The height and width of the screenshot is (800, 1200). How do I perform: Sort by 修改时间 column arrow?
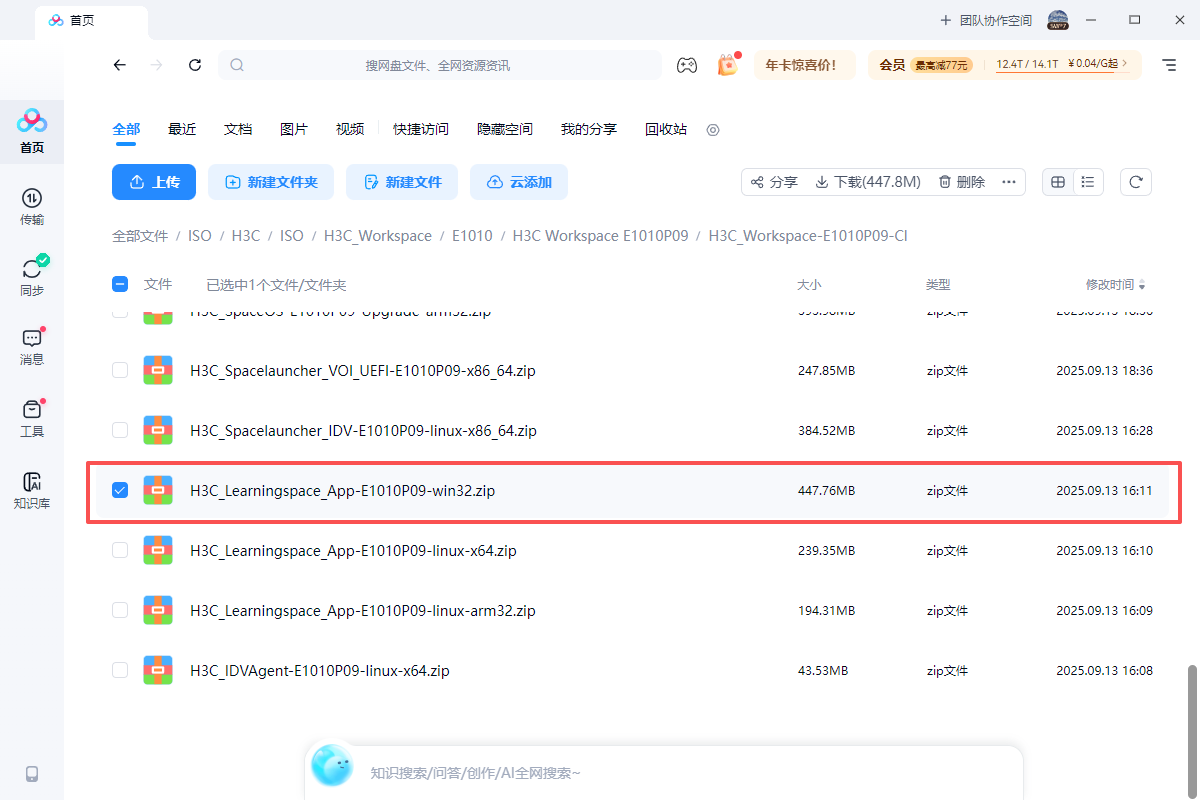[x=1143, y=285]
